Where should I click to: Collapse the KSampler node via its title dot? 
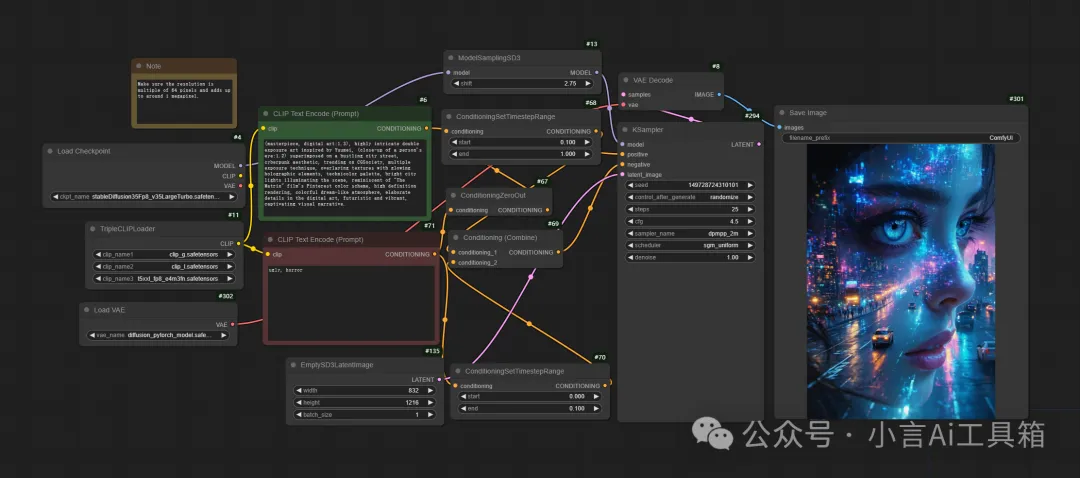(x=627, y=129)
